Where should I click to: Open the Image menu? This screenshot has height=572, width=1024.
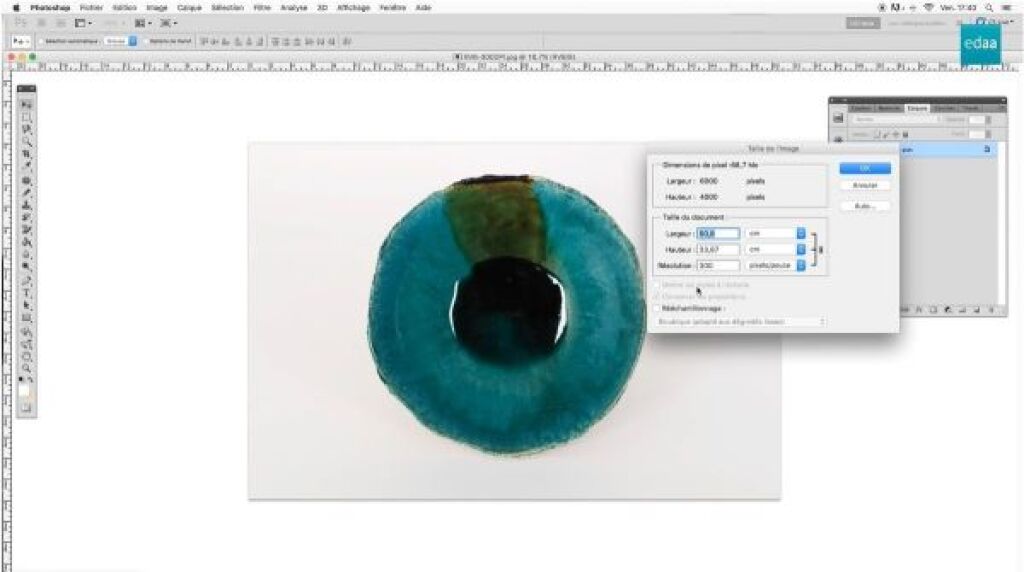tap(157, 7)
